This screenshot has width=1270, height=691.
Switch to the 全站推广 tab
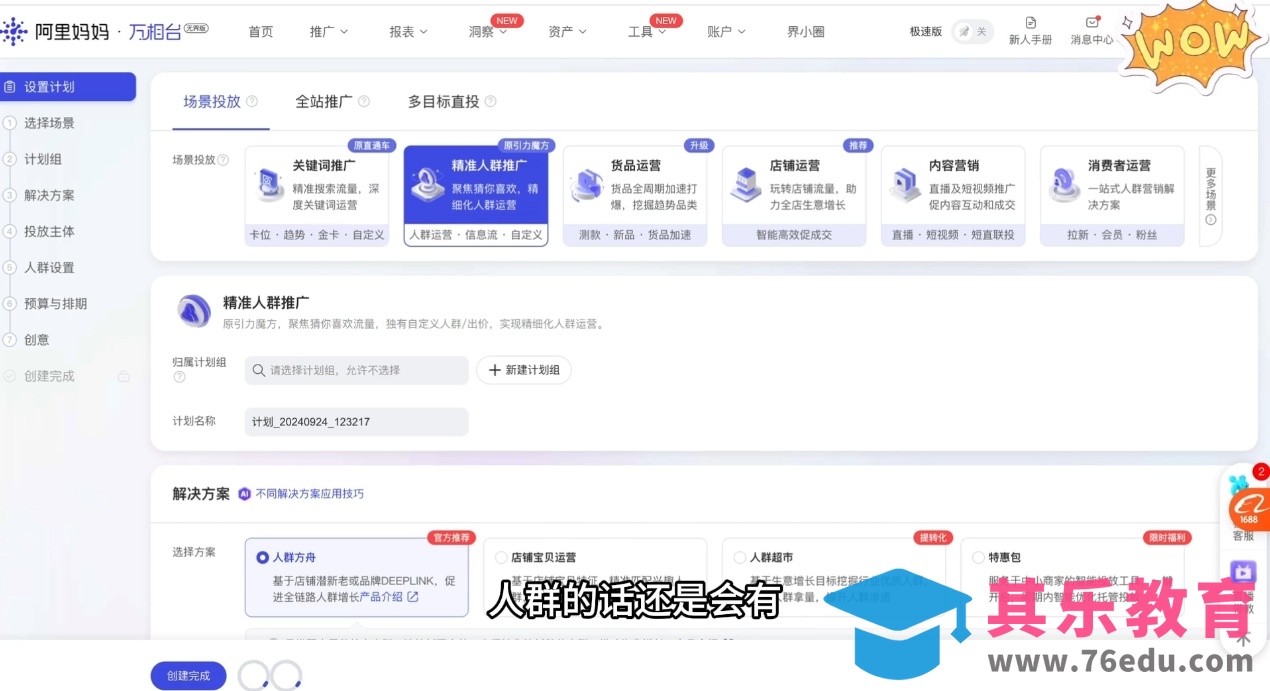[322, 101]
